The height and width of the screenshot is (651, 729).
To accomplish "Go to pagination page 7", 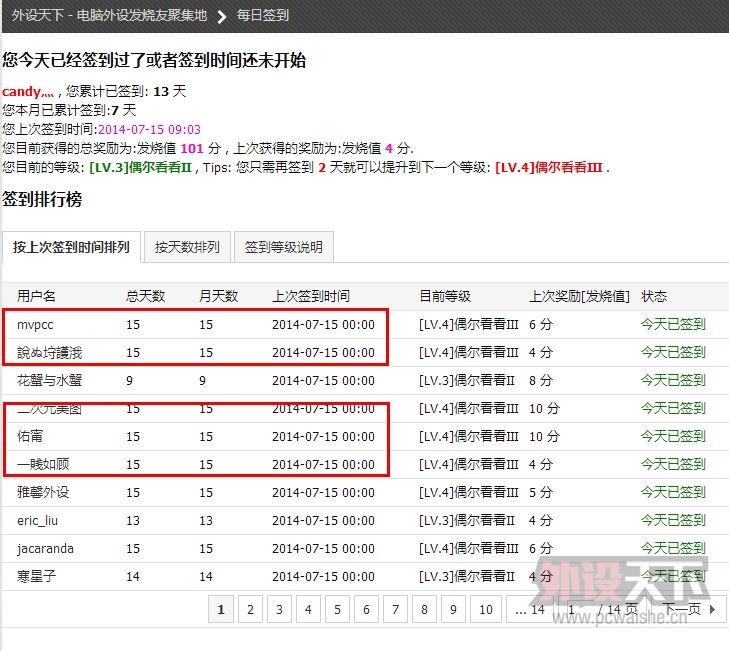I will click(395, 609).
